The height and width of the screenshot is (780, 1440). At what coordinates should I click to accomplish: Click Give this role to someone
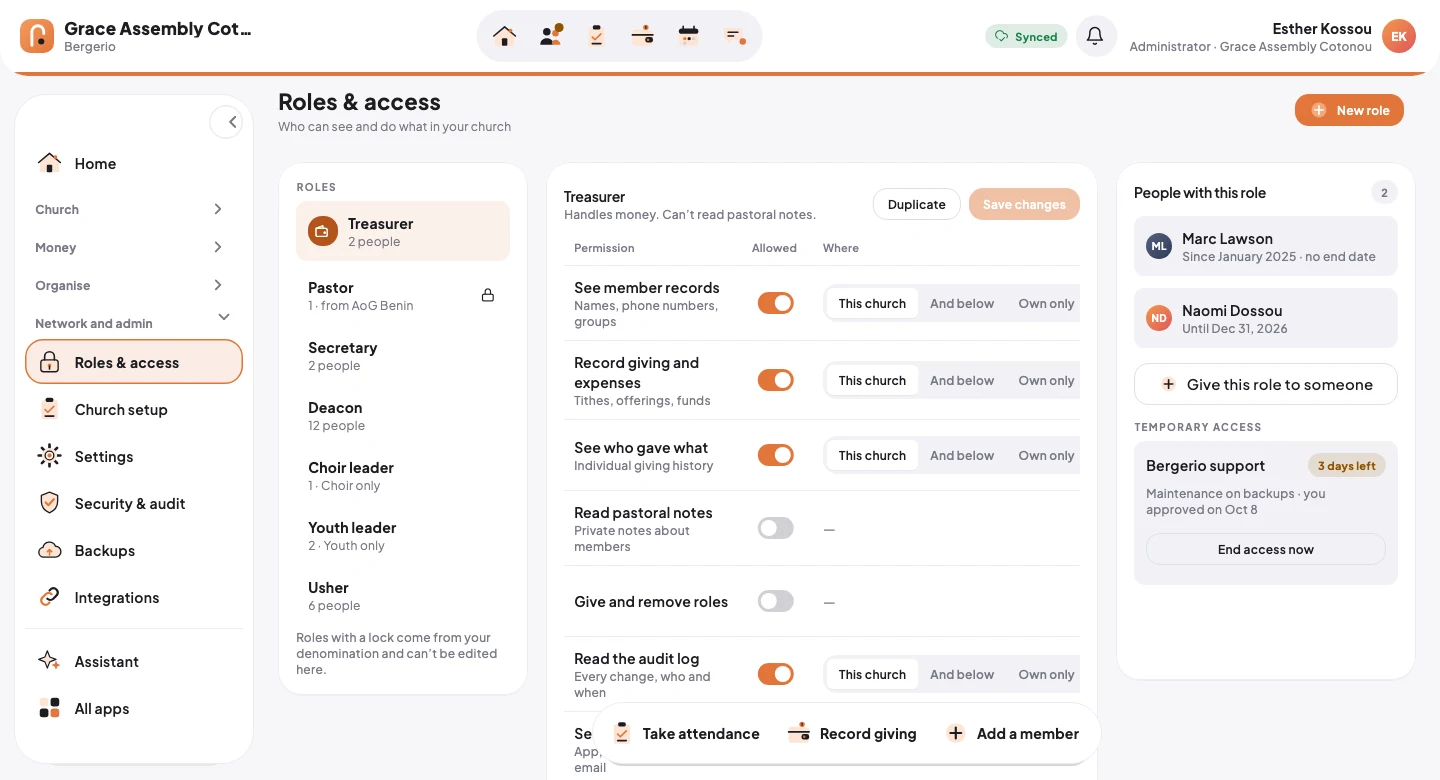(x=1266, y=384)
